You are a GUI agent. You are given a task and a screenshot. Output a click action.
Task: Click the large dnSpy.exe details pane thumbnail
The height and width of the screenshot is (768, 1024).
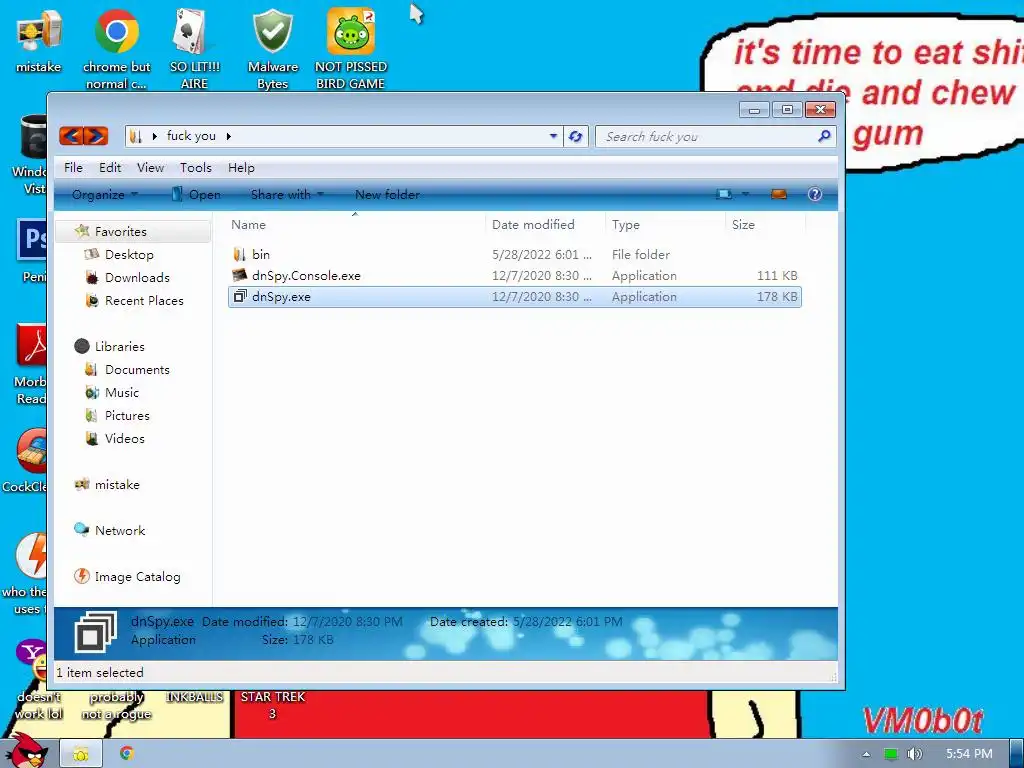click(x=95, y=632)
